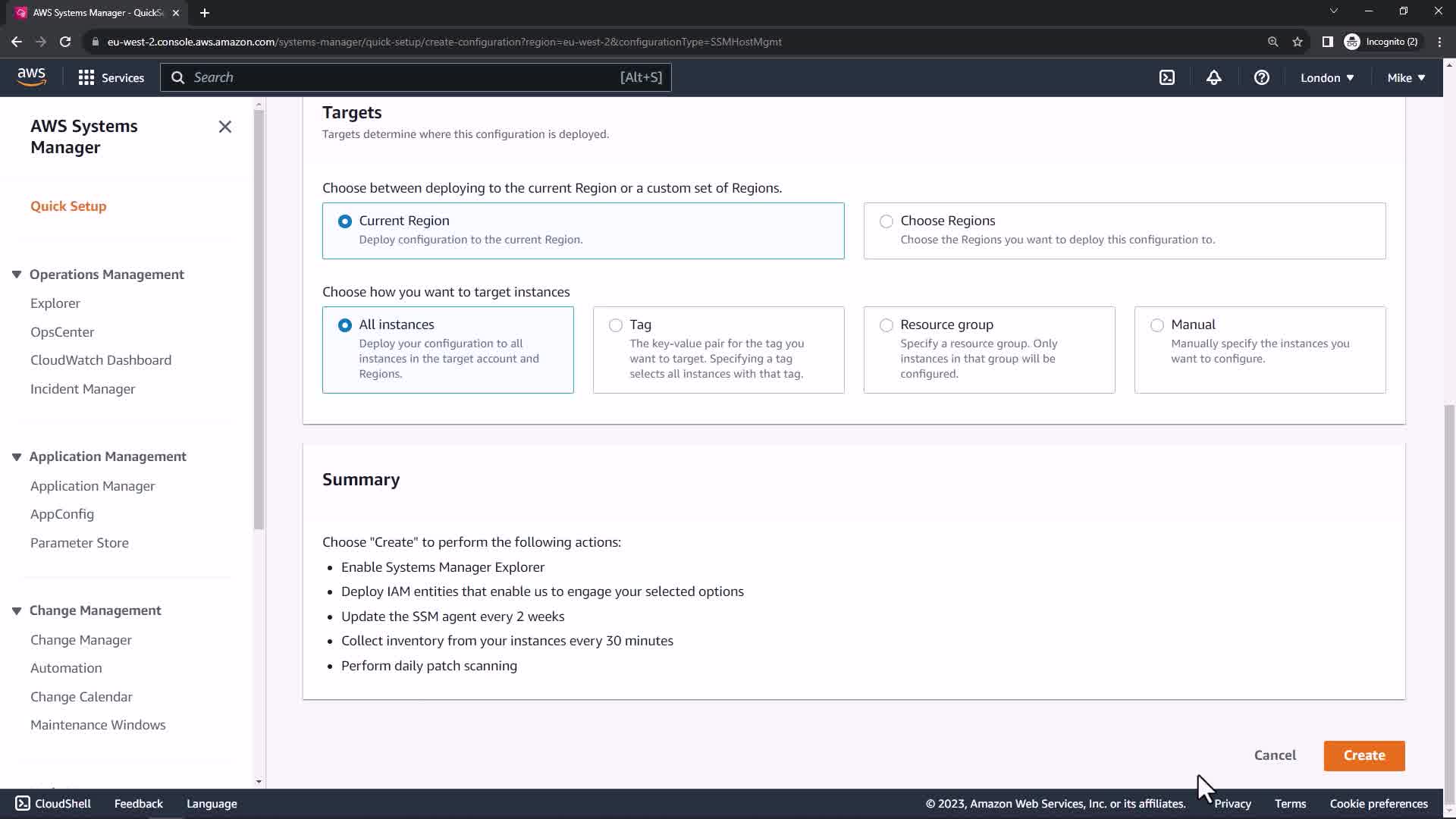Open the AWS support help icon
Screen dimensions: 1456x819
(1261, 77)
